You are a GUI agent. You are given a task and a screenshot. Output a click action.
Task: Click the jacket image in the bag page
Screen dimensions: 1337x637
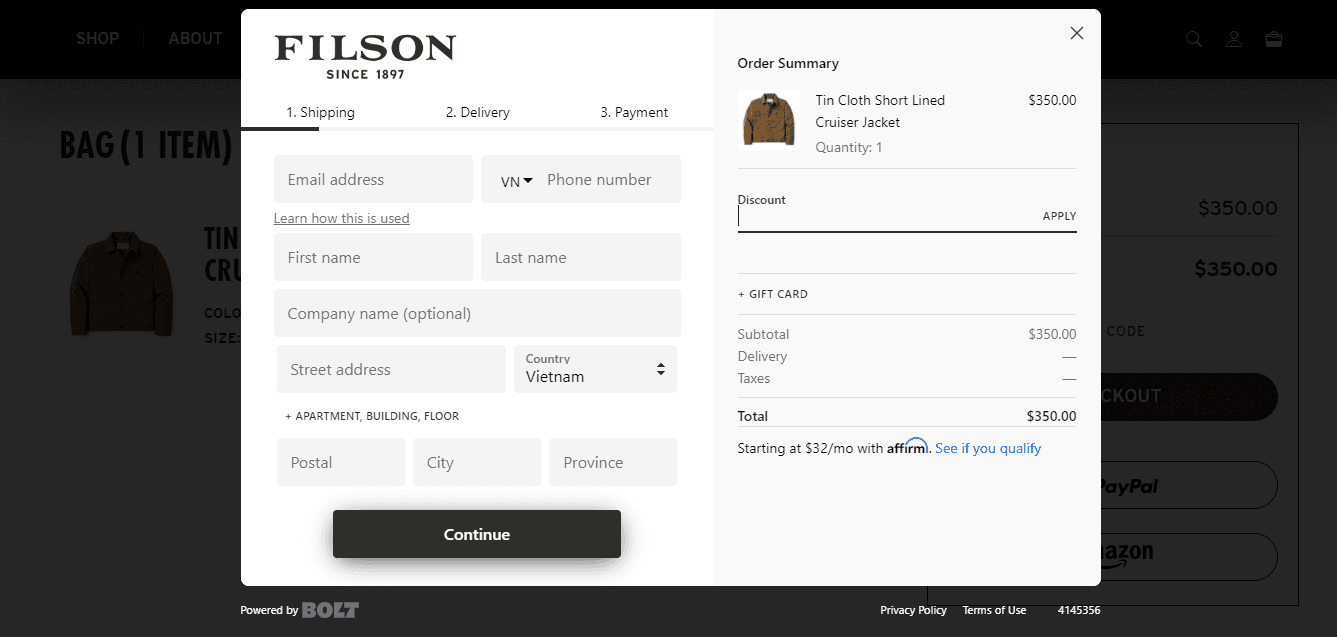point(121,284)
